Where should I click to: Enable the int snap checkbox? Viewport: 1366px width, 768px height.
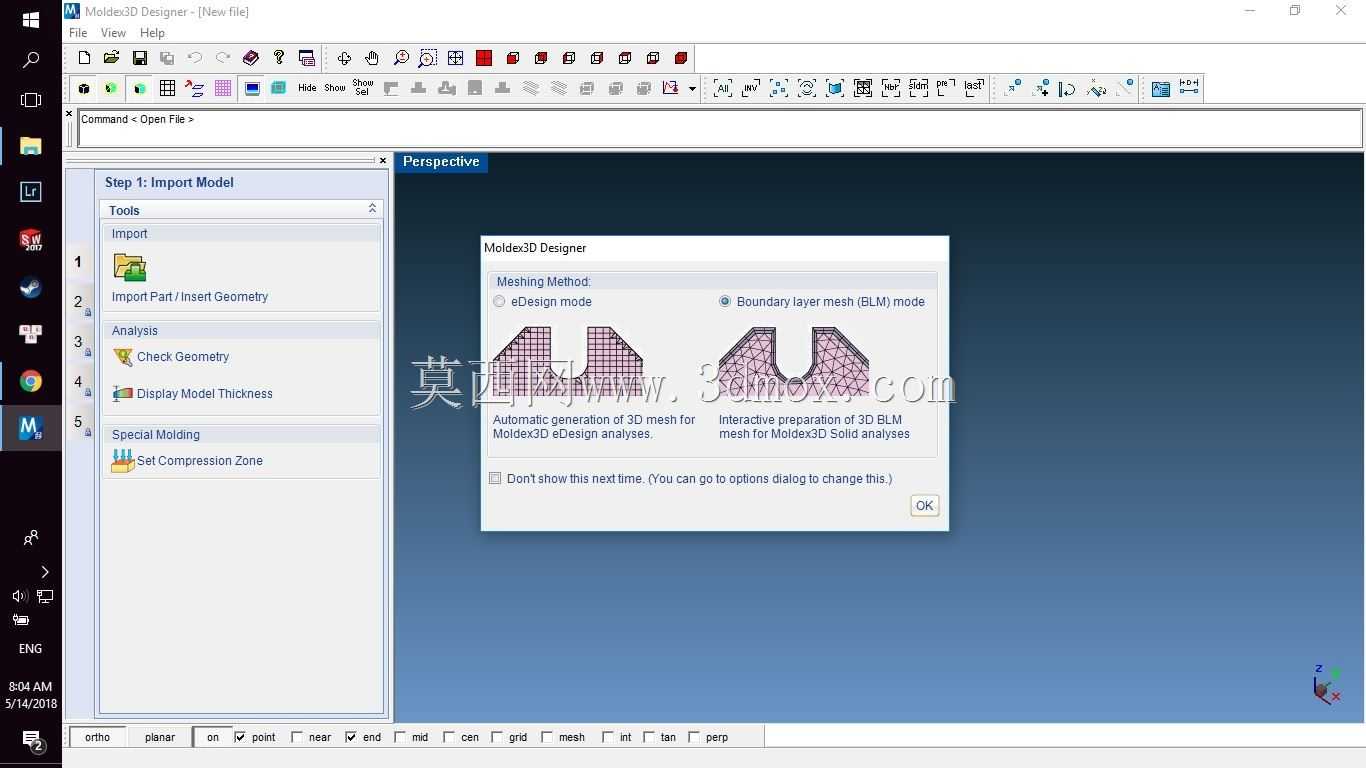pos(607,737)
